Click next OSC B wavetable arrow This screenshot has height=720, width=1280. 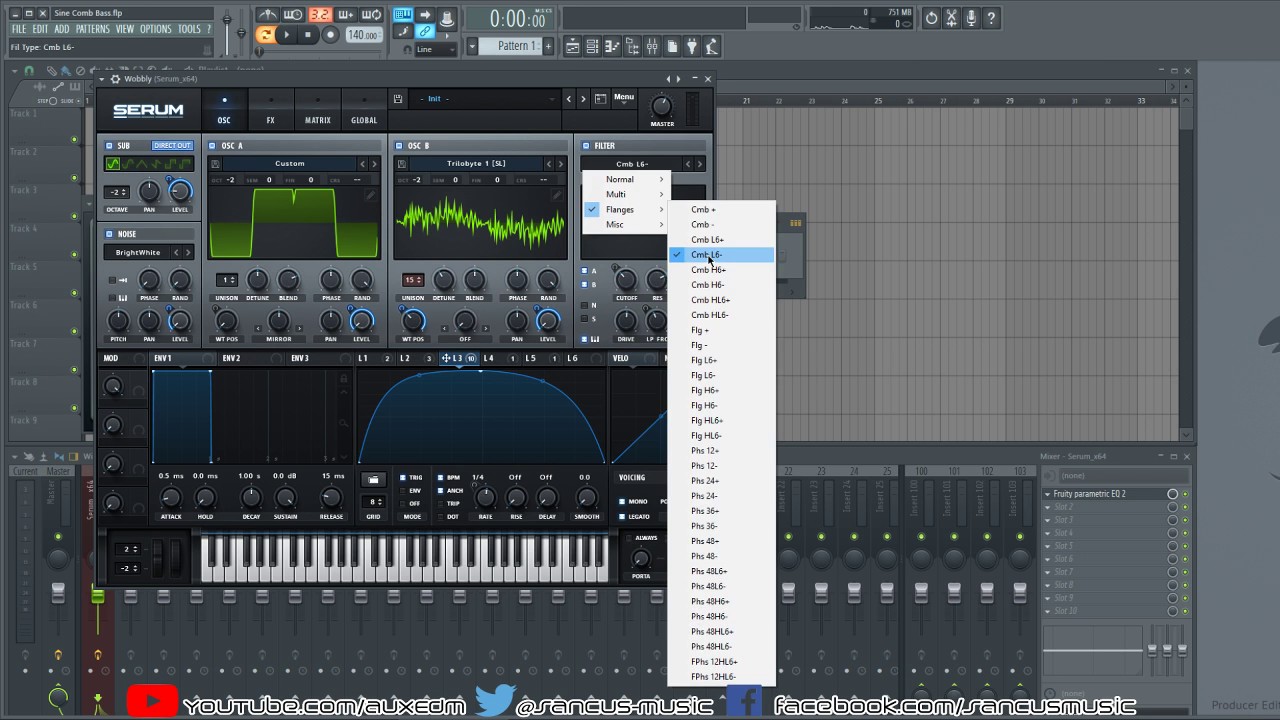point(561,164)
